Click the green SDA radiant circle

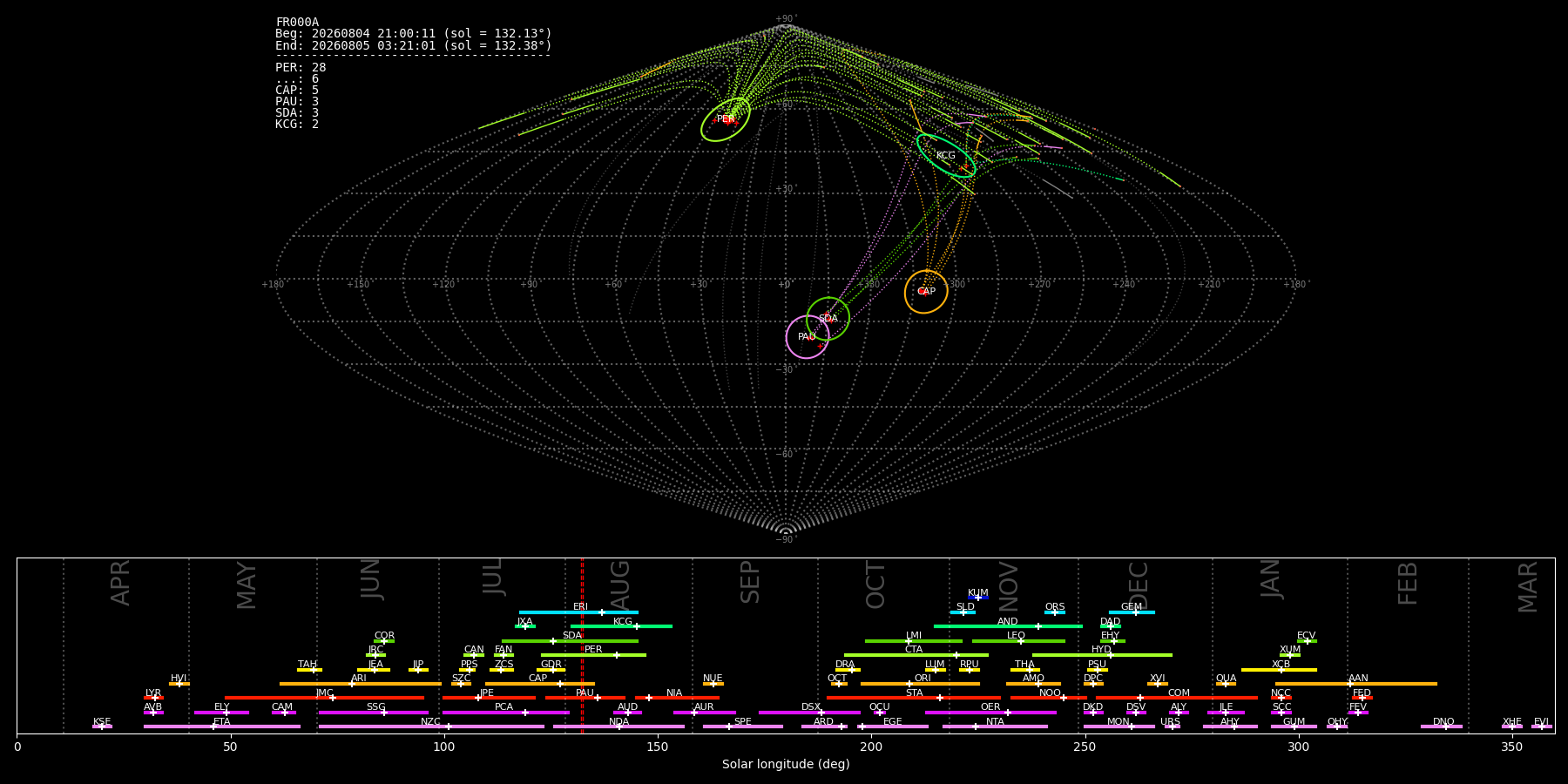pos(828,319)
